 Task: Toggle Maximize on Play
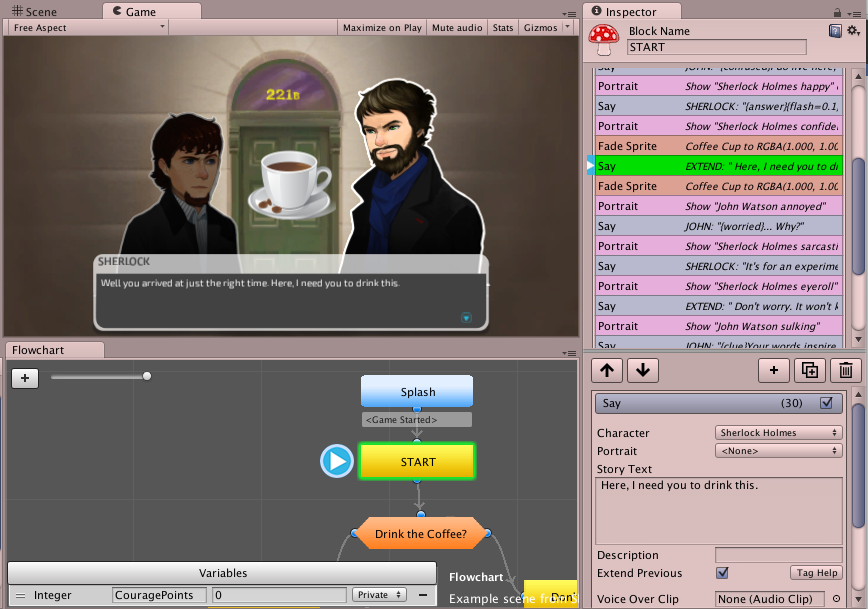[382, 28]
